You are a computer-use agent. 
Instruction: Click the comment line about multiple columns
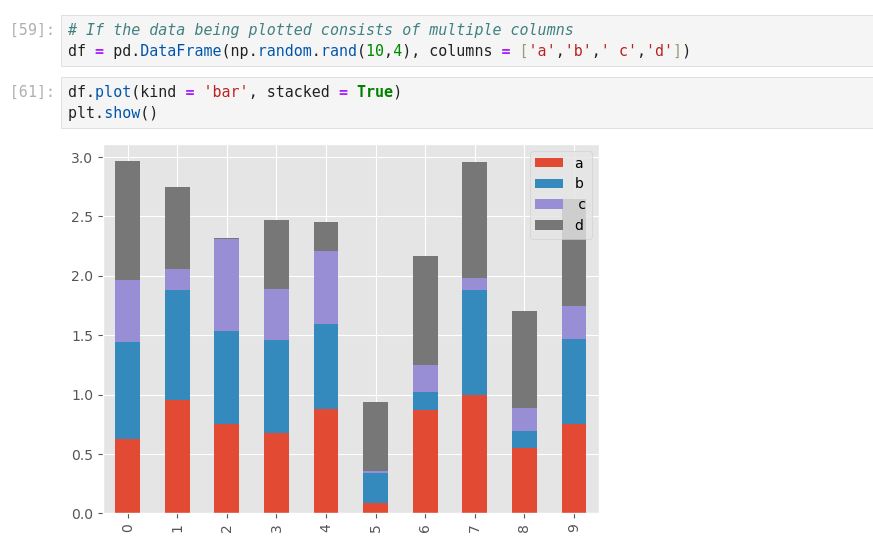(x=320, y=30)
